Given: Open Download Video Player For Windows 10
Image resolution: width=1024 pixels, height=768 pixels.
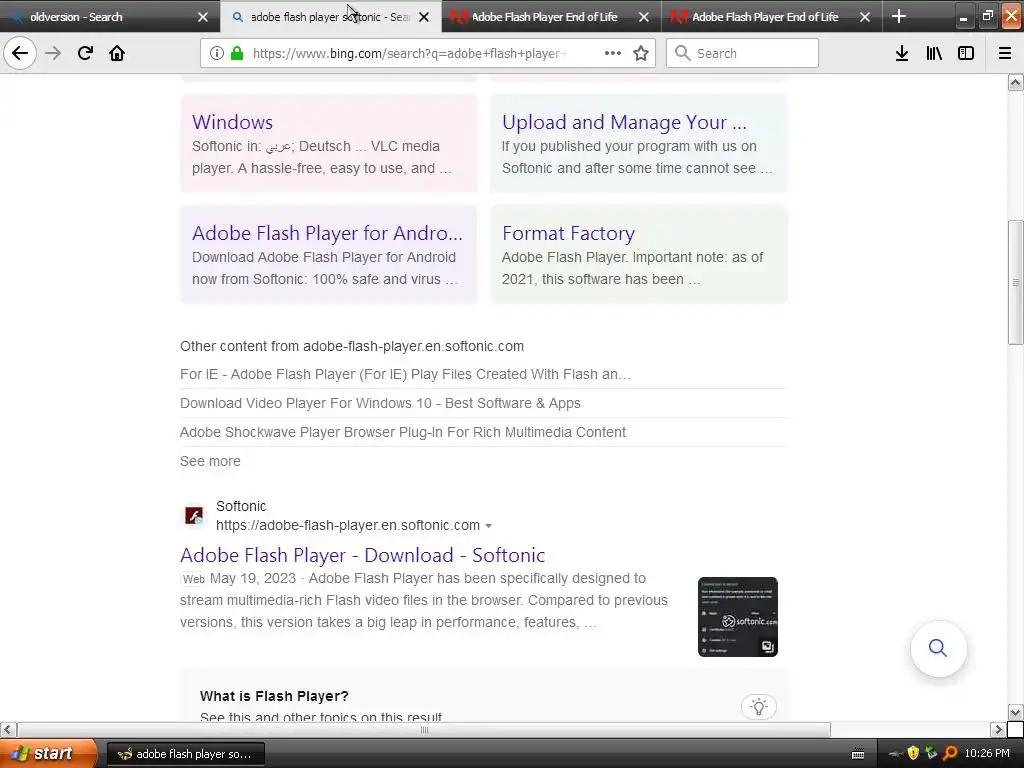Looking at the screenshot, I should pos(380,403).
